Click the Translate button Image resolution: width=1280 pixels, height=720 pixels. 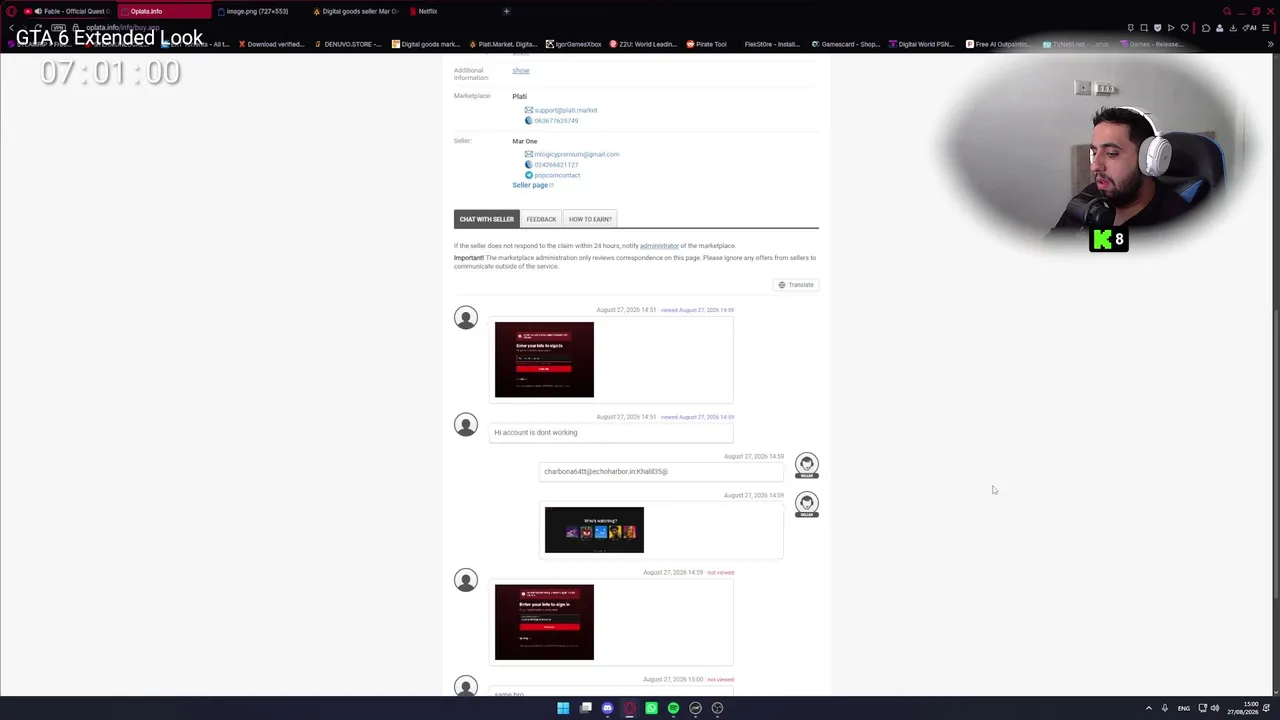(796, 285)
